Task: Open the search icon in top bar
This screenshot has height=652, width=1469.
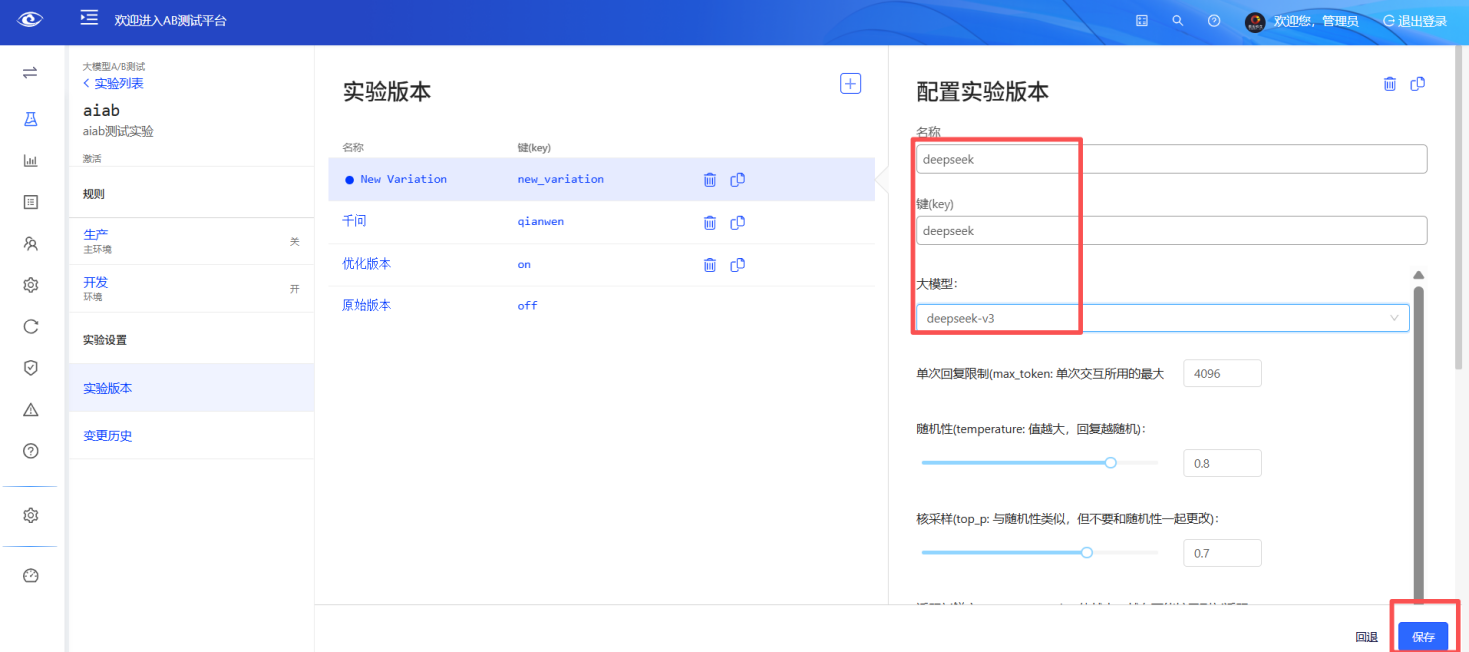Action: click(x=1177, y=20)
